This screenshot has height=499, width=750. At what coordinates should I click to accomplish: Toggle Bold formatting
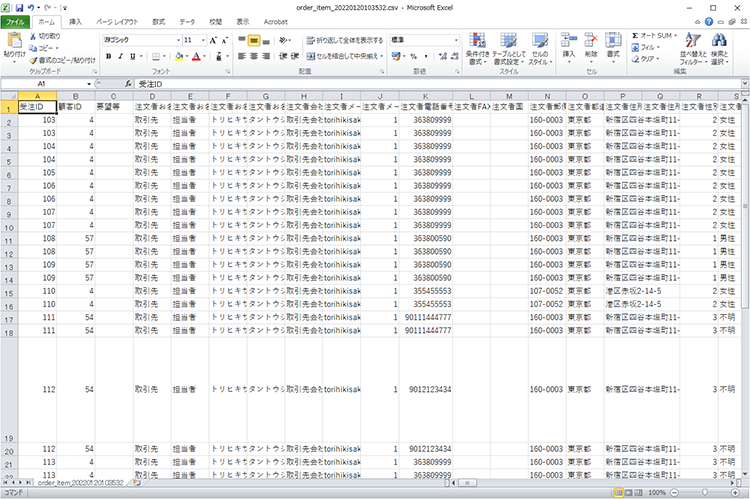tap(107, 57)
